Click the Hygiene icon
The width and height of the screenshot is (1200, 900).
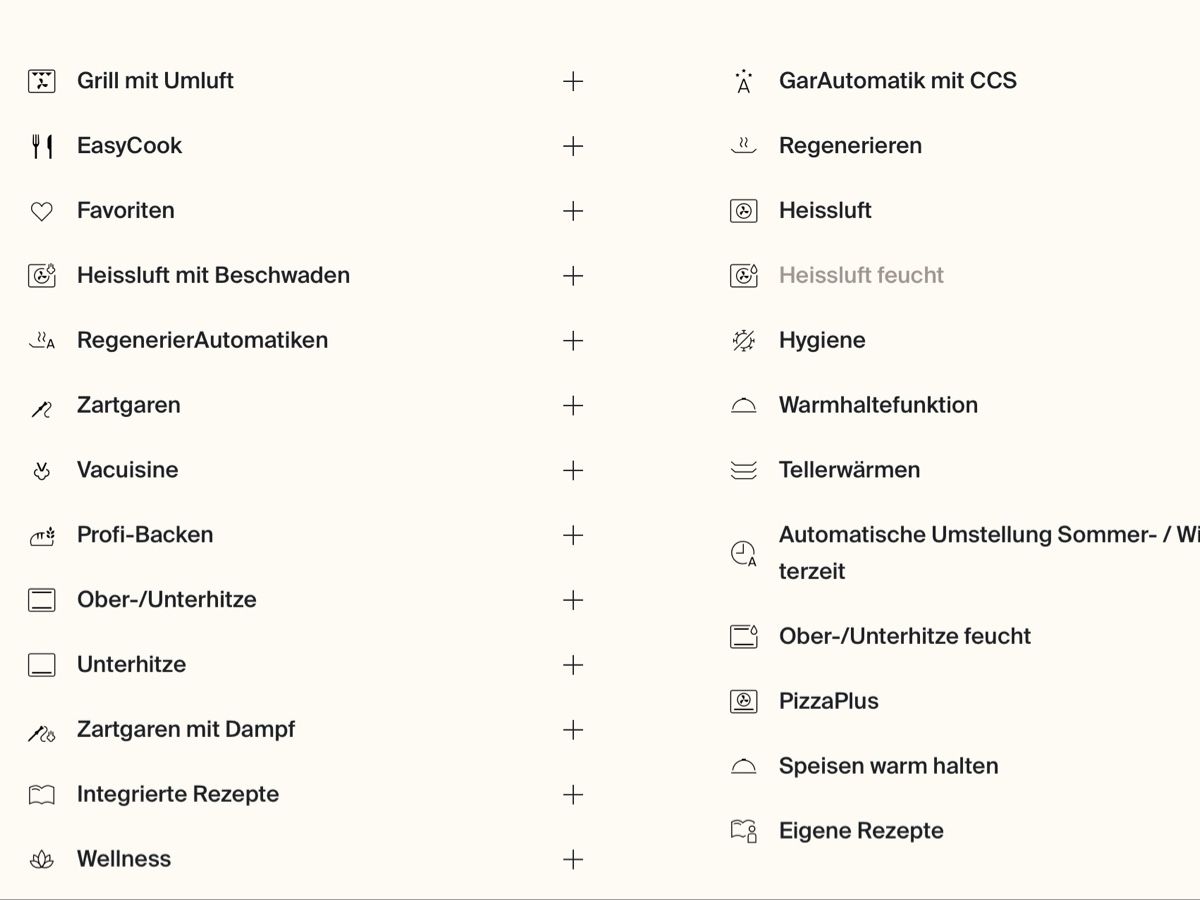(743, 341)
